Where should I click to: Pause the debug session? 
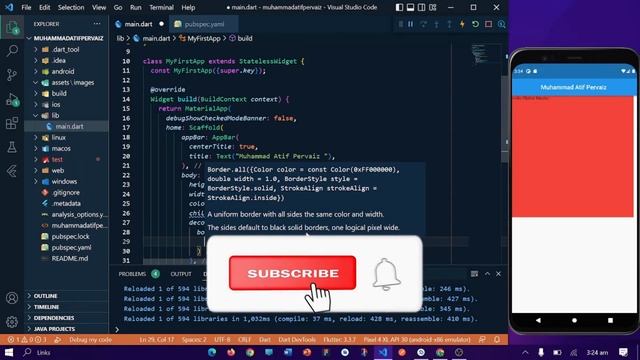(411, 24)
